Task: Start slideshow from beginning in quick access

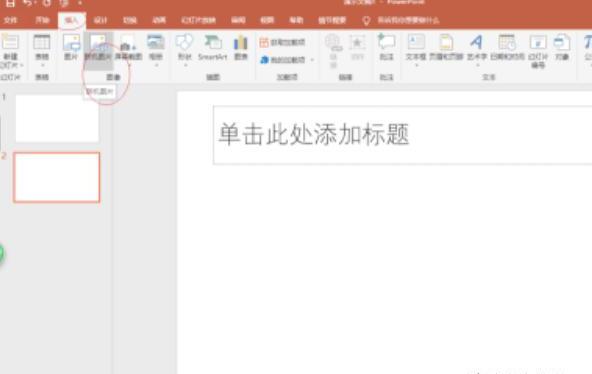Action: click(x=65, y=3)
